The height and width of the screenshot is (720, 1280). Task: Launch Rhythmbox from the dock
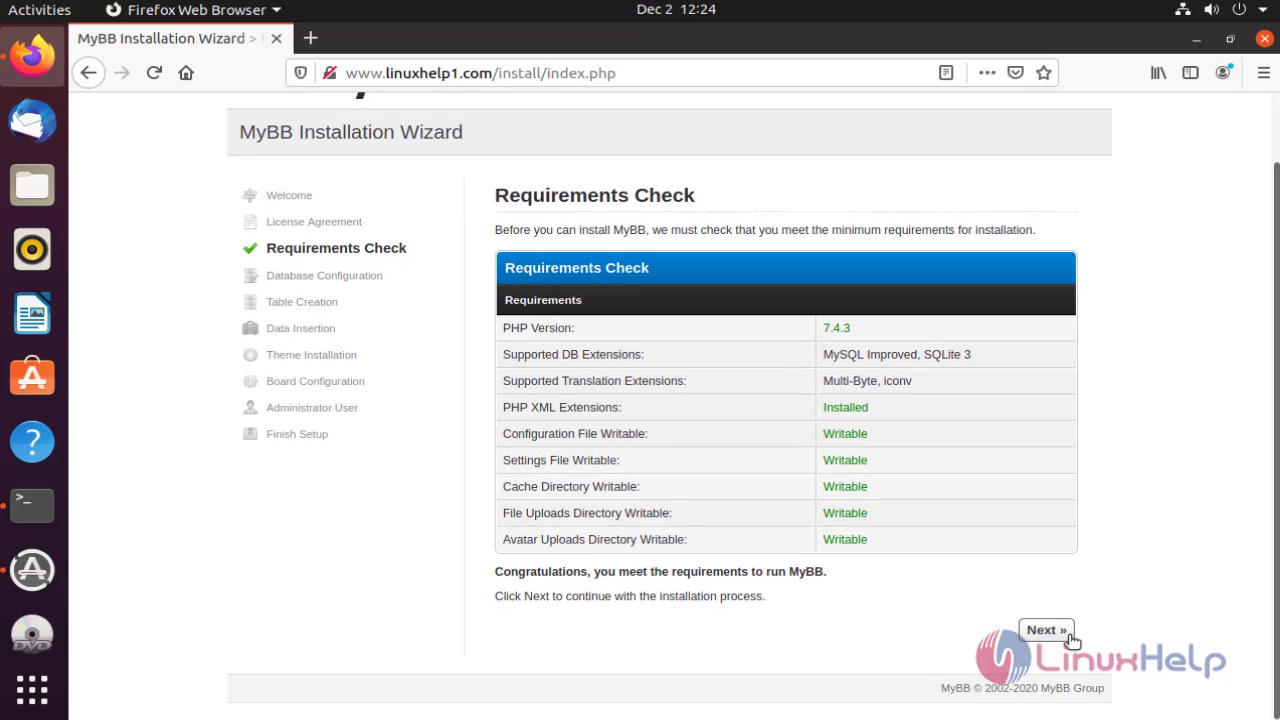[33, 249]
